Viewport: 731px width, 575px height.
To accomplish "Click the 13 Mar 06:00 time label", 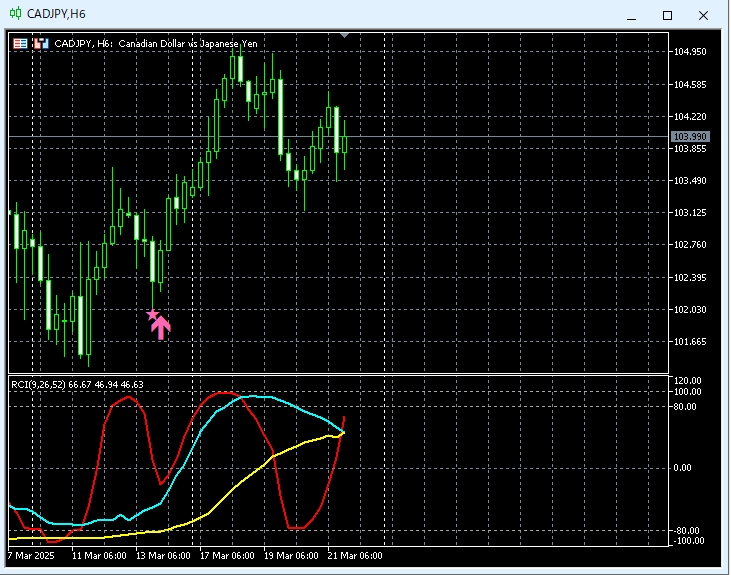I will coord(163,555).
